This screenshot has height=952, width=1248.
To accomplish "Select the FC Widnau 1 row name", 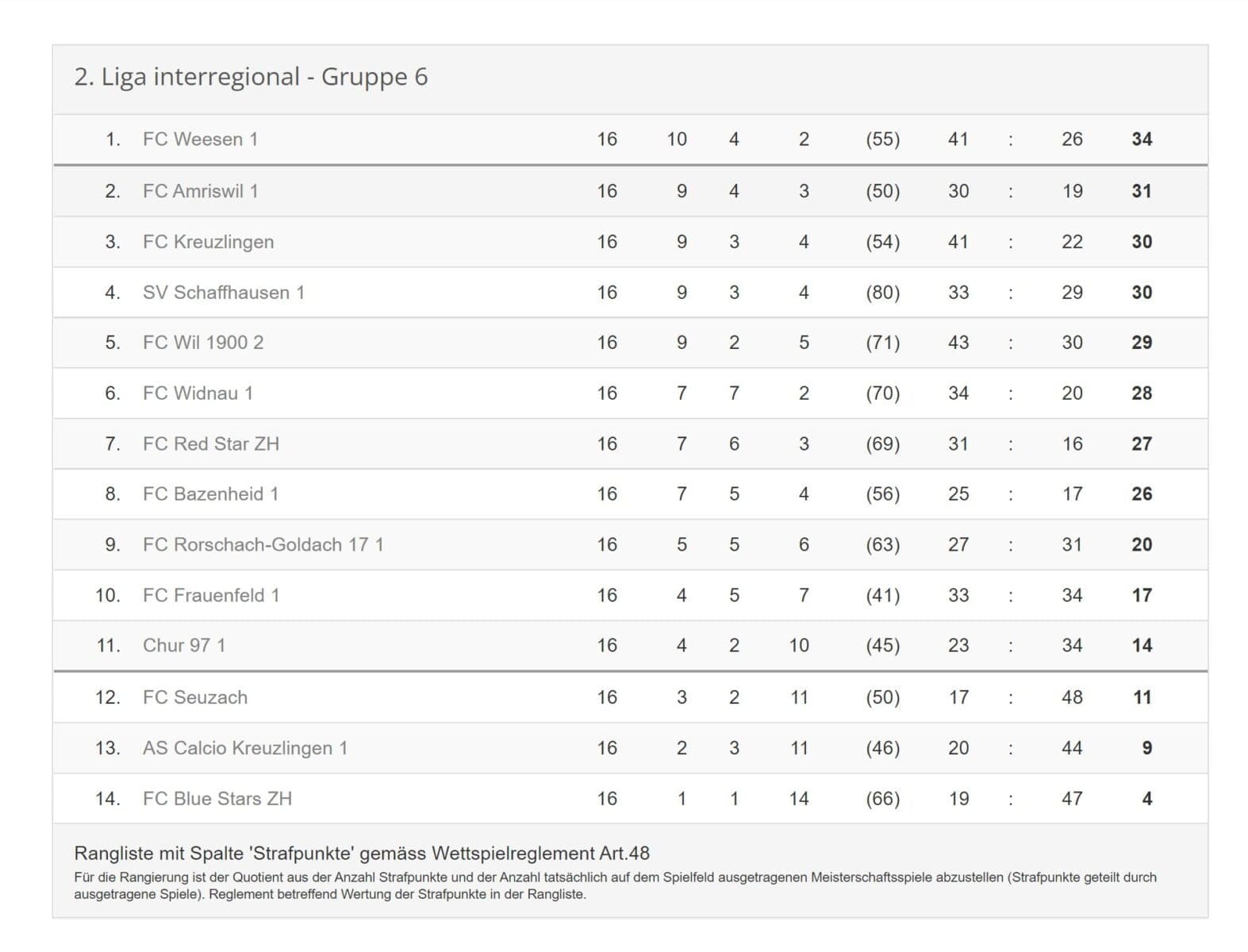I will click(x=198, y=393).
